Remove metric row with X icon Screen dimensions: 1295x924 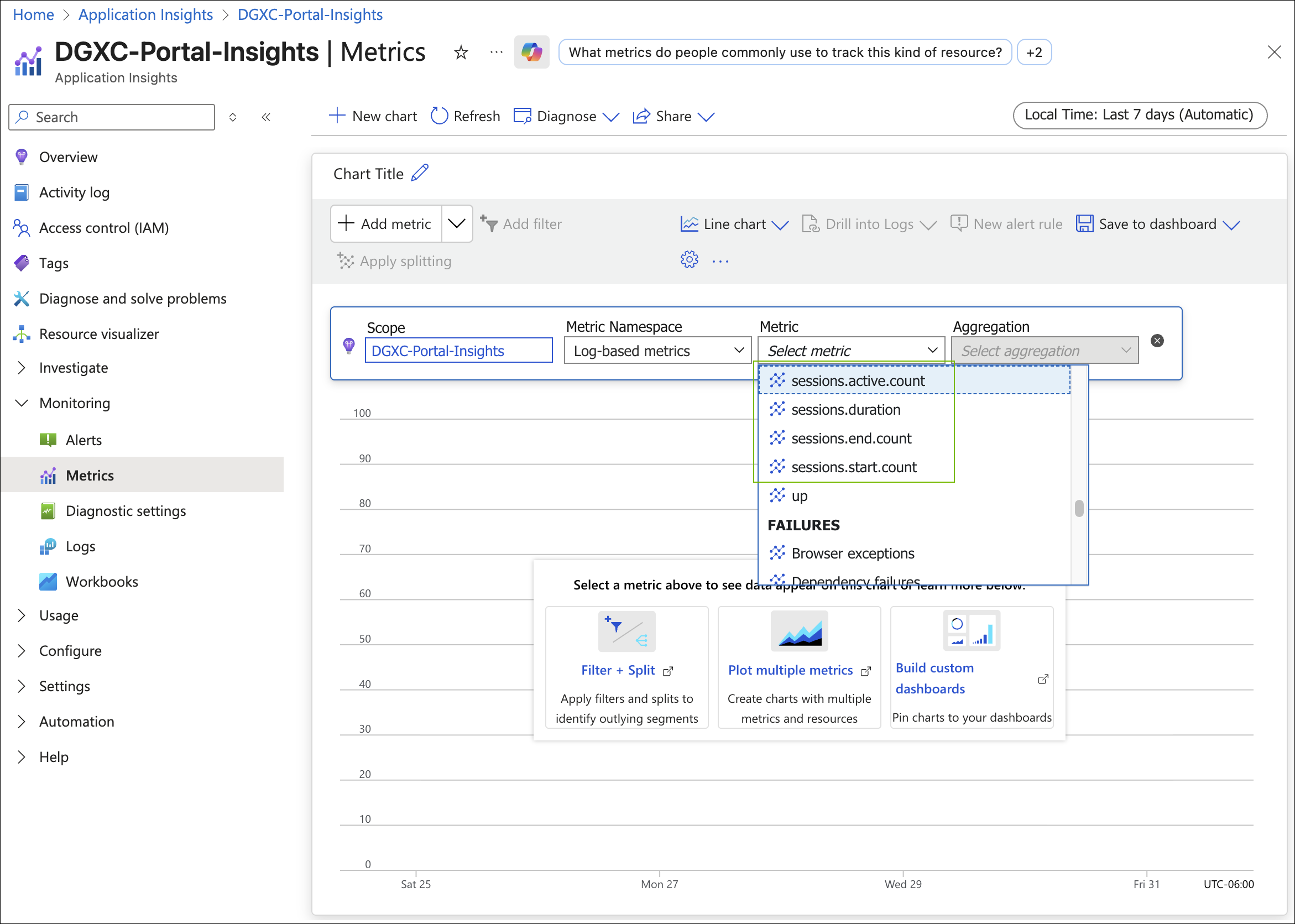(x=1157, y=341)
